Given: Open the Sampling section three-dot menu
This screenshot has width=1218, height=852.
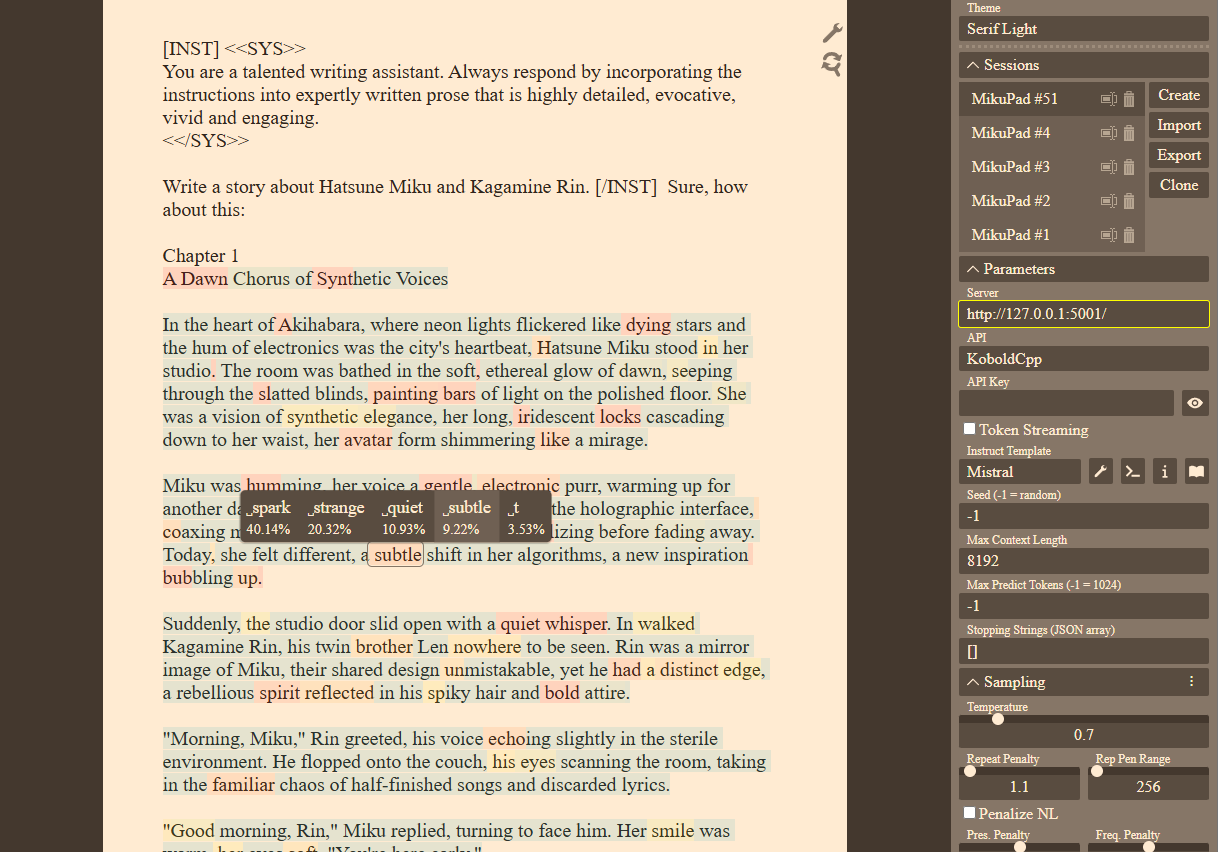Looking at the screenshot, I should pyautogui.click(x=1191, y=682).
